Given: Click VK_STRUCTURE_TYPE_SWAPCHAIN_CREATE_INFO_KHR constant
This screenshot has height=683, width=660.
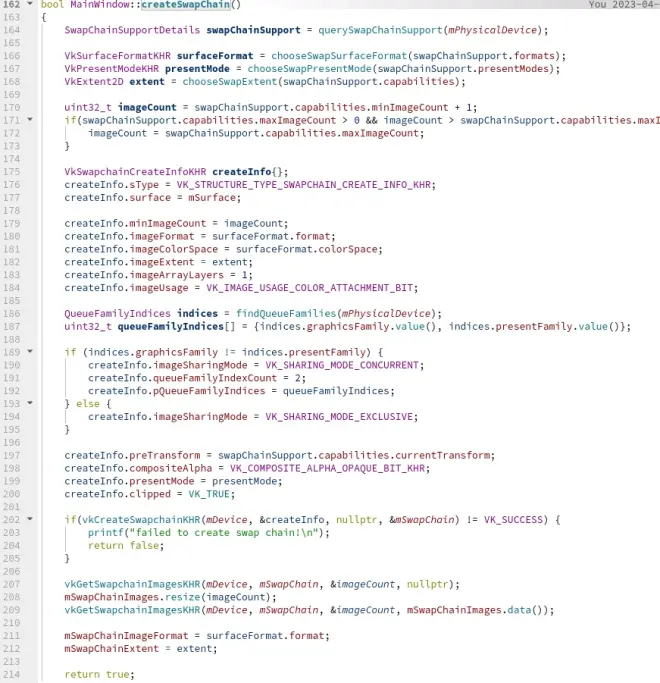Looking at the screenshot, I should point(304,185).
